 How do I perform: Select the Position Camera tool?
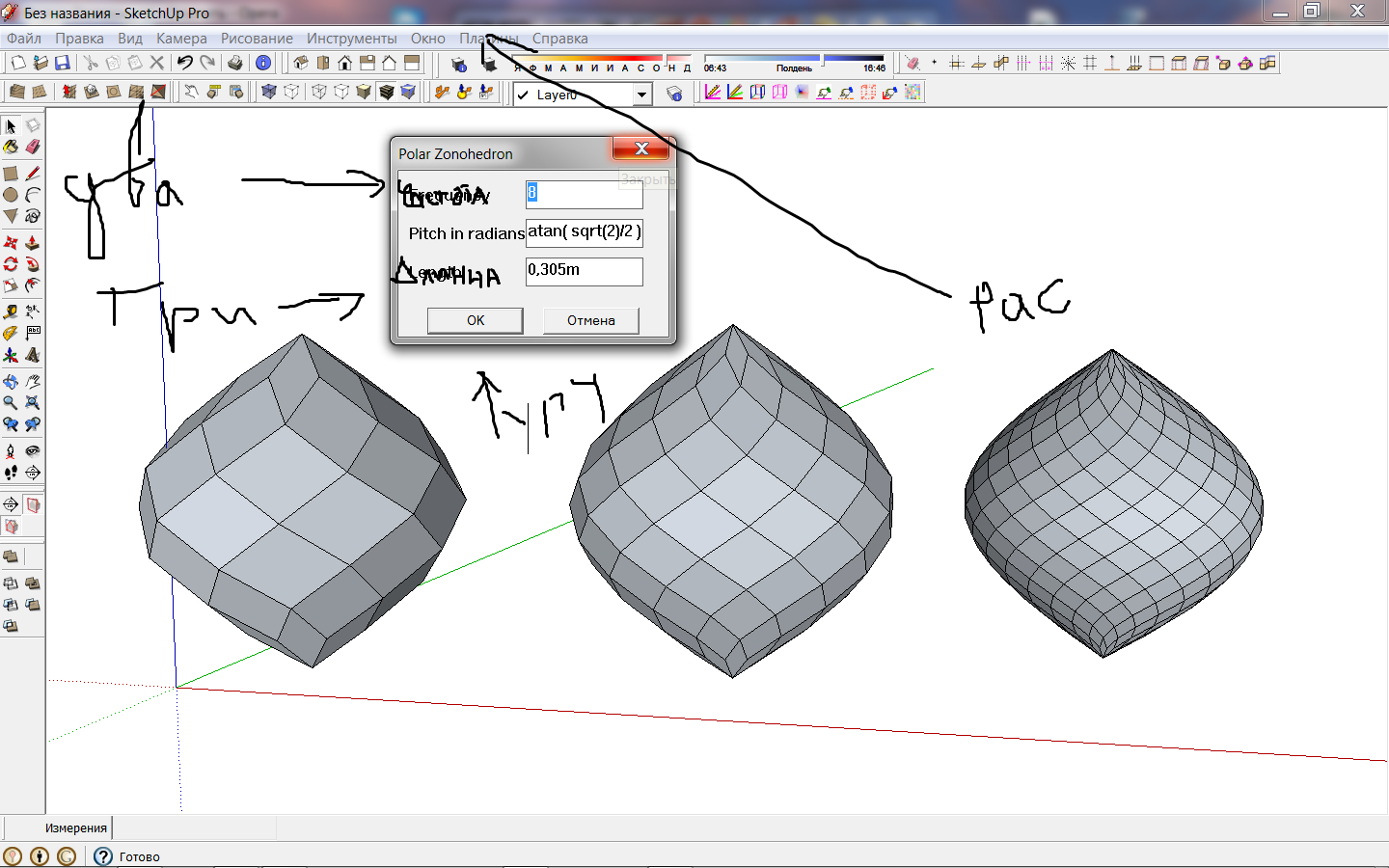pos(11,450)
